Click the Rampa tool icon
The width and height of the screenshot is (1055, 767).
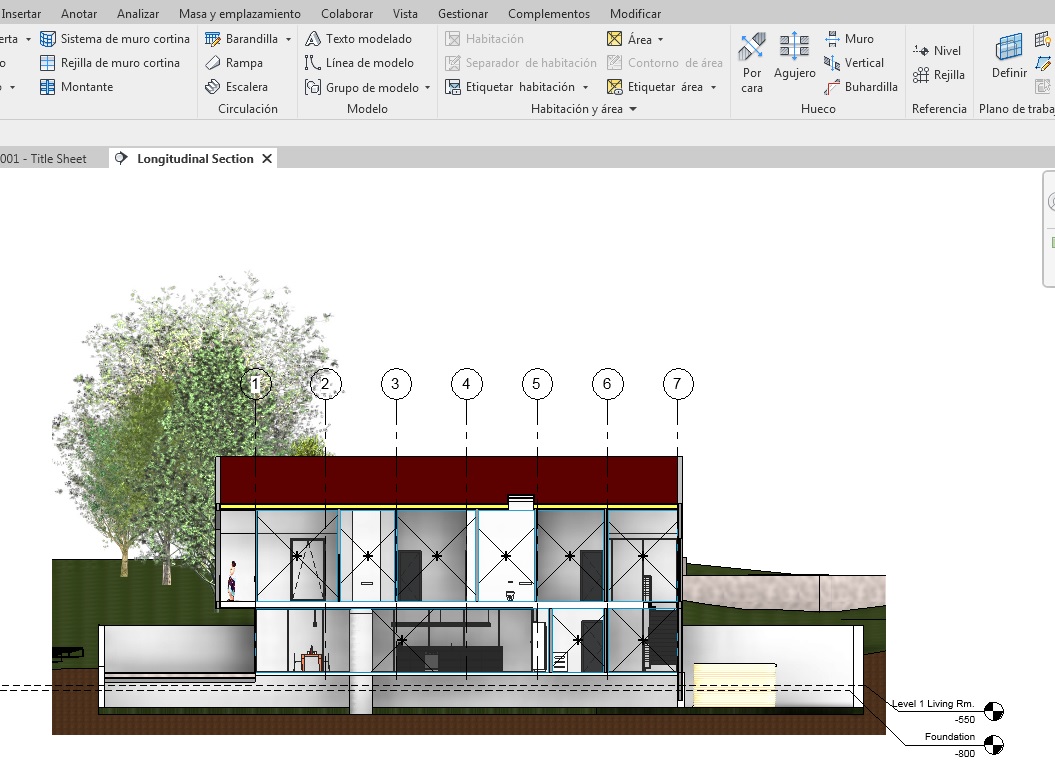tap(213, 63)
